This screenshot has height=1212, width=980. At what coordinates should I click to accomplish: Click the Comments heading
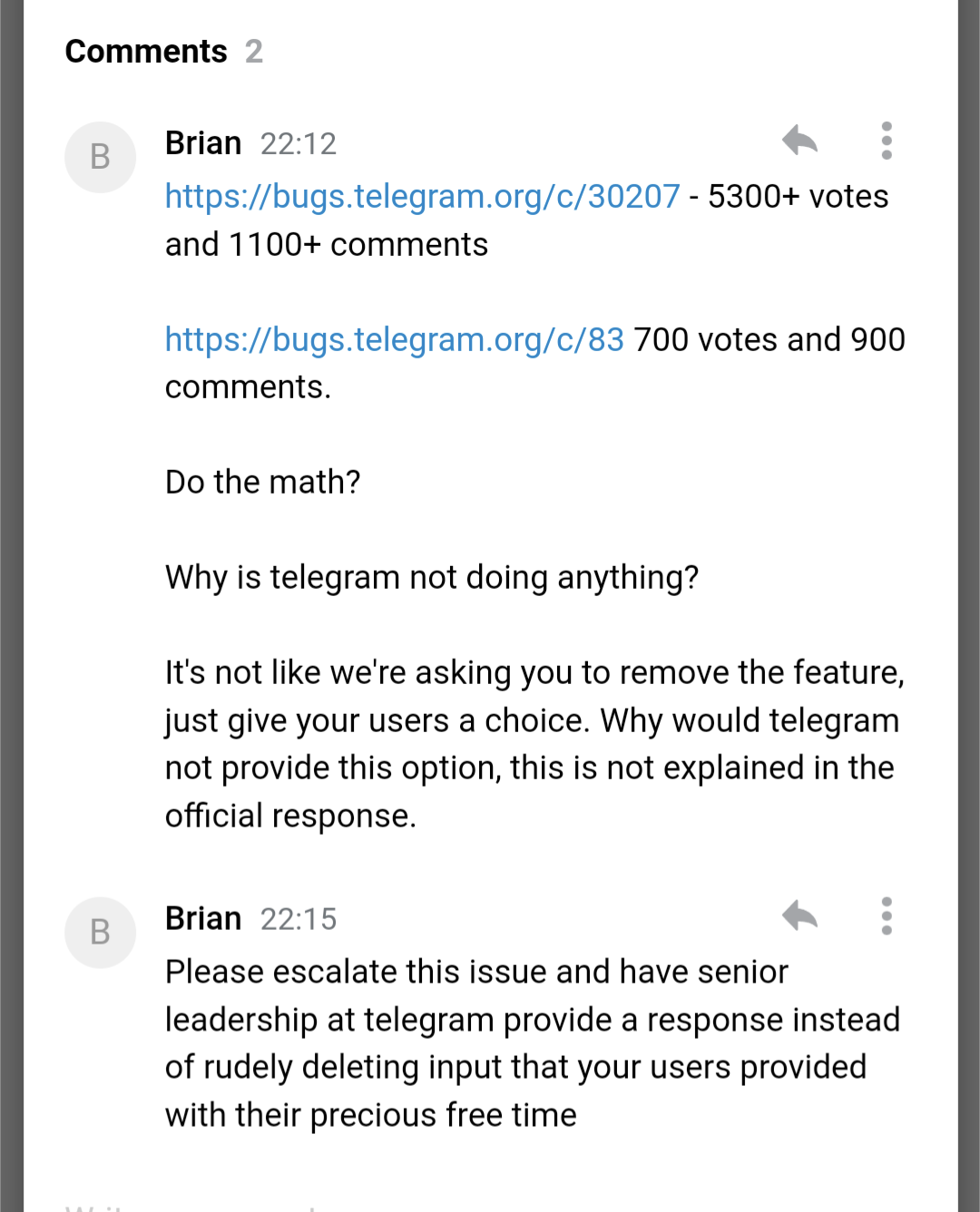coord(146,52)
